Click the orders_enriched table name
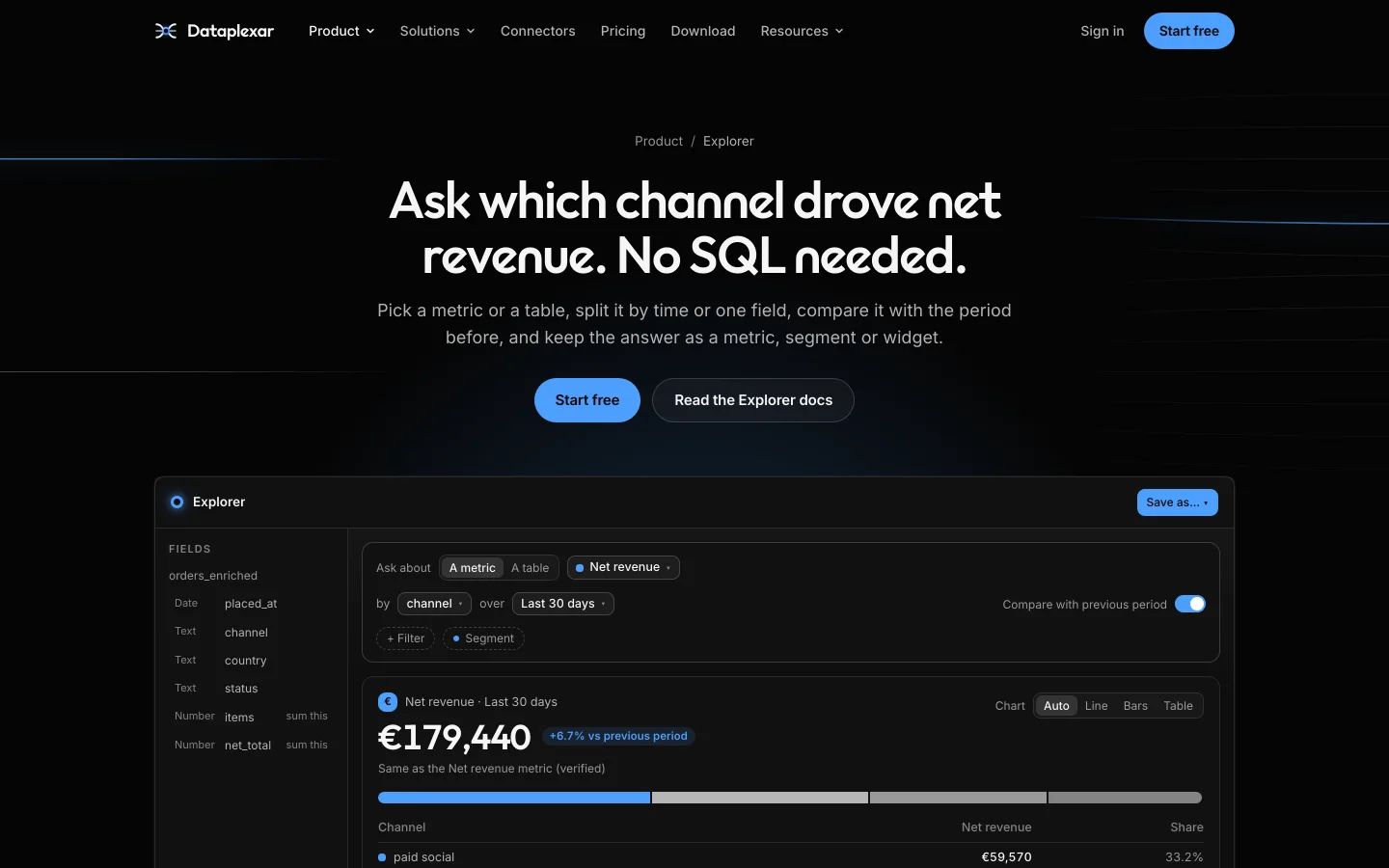The width and height of the screenshot is (1389, 868). point(213,576)
